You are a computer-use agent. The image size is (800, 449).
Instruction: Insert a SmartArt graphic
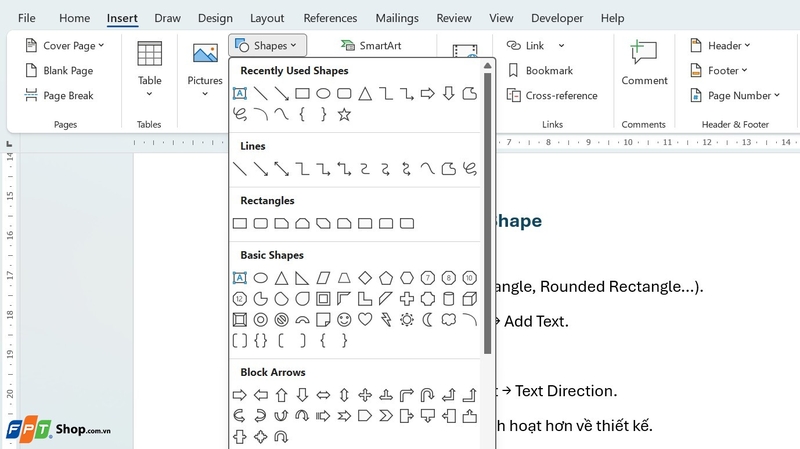371,45
